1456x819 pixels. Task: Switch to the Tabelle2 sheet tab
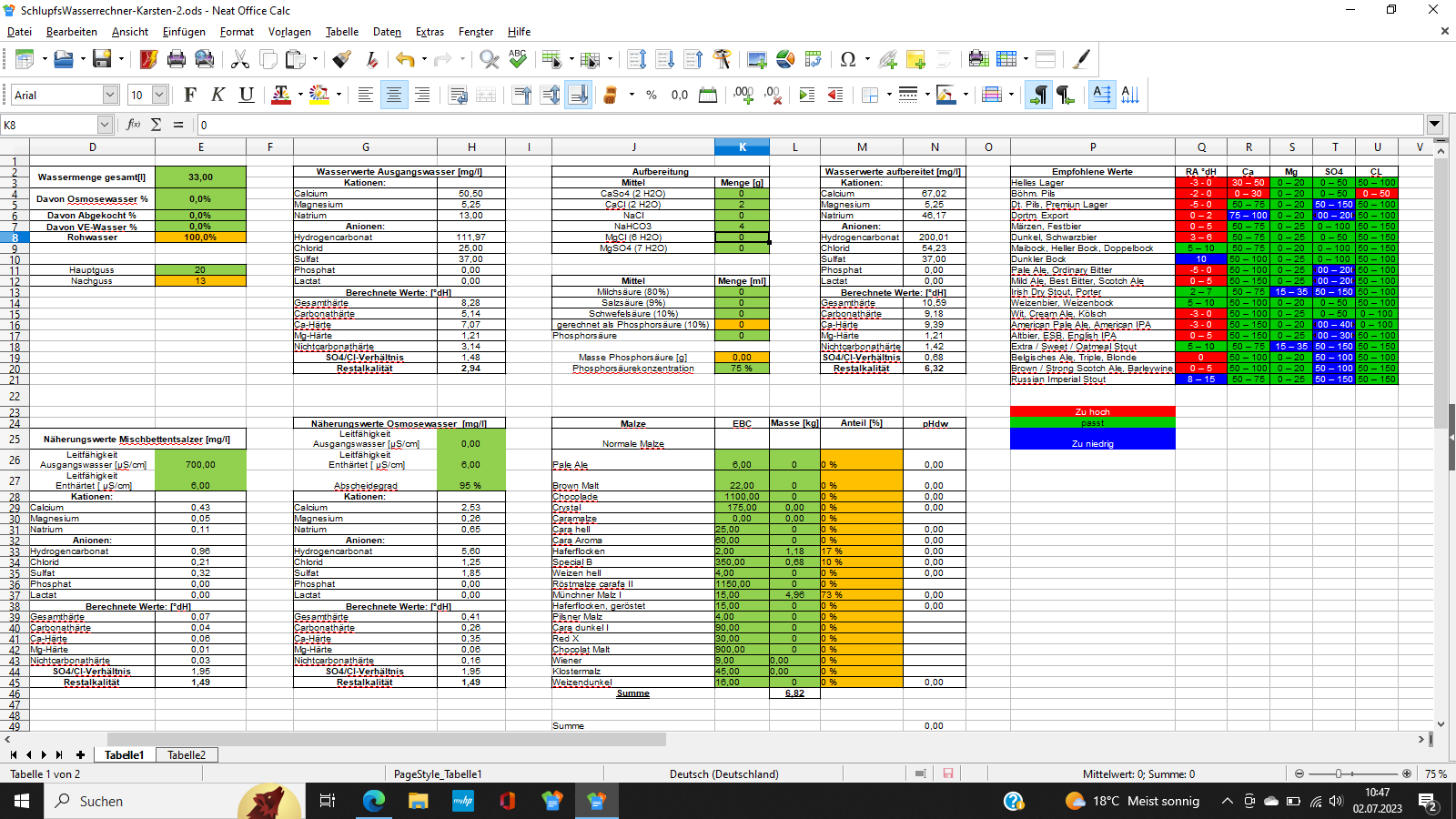point(187,755)
